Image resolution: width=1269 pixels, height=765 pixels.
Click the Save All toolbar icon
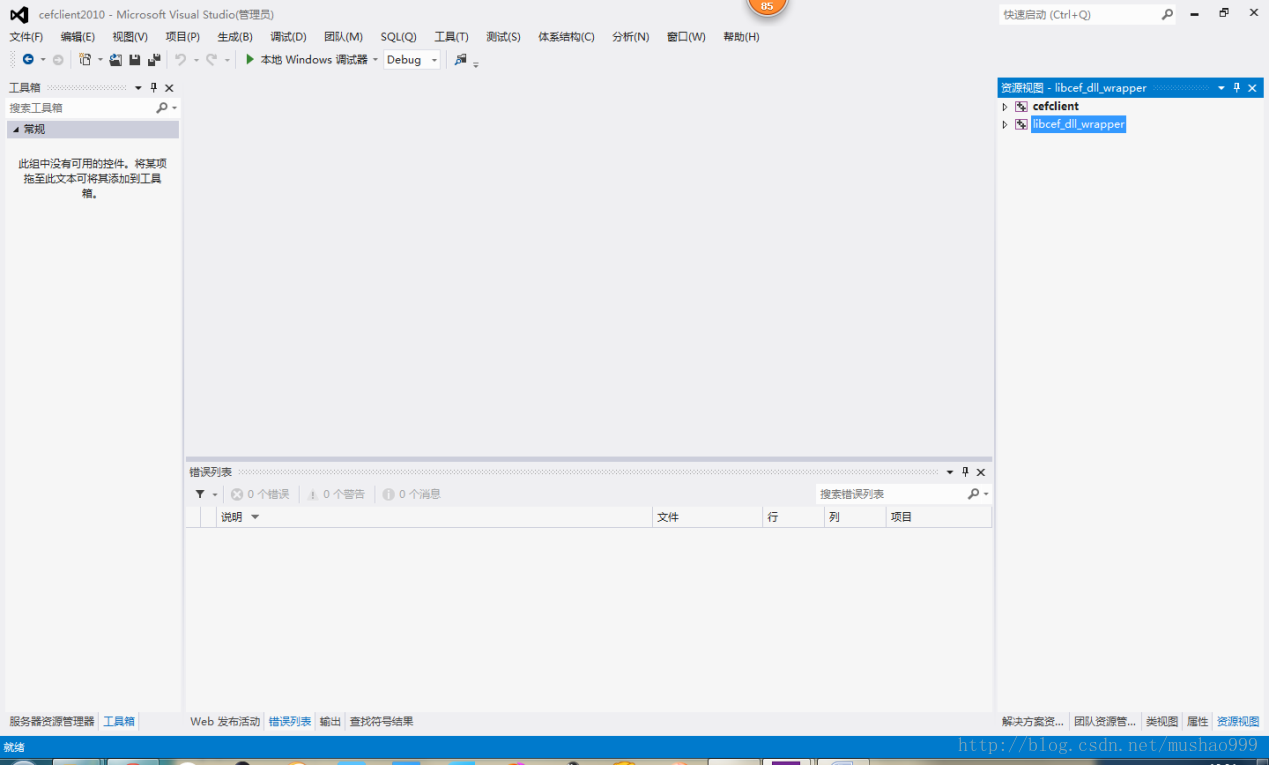(x=154, y=60)
